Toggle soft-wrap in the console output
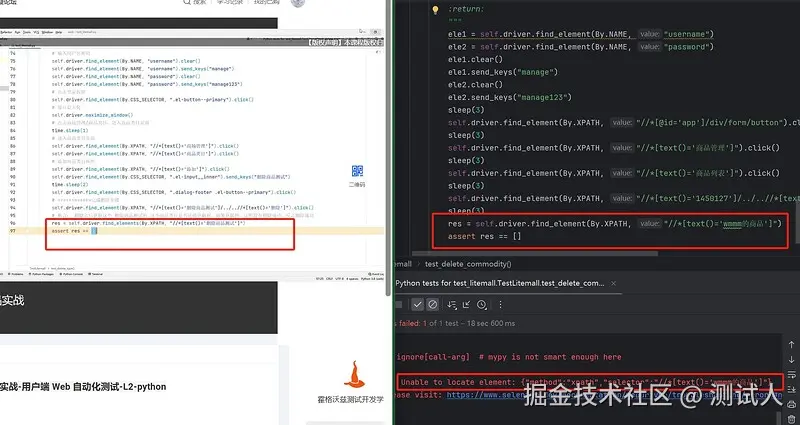800x425 pixels. point(791,375)
